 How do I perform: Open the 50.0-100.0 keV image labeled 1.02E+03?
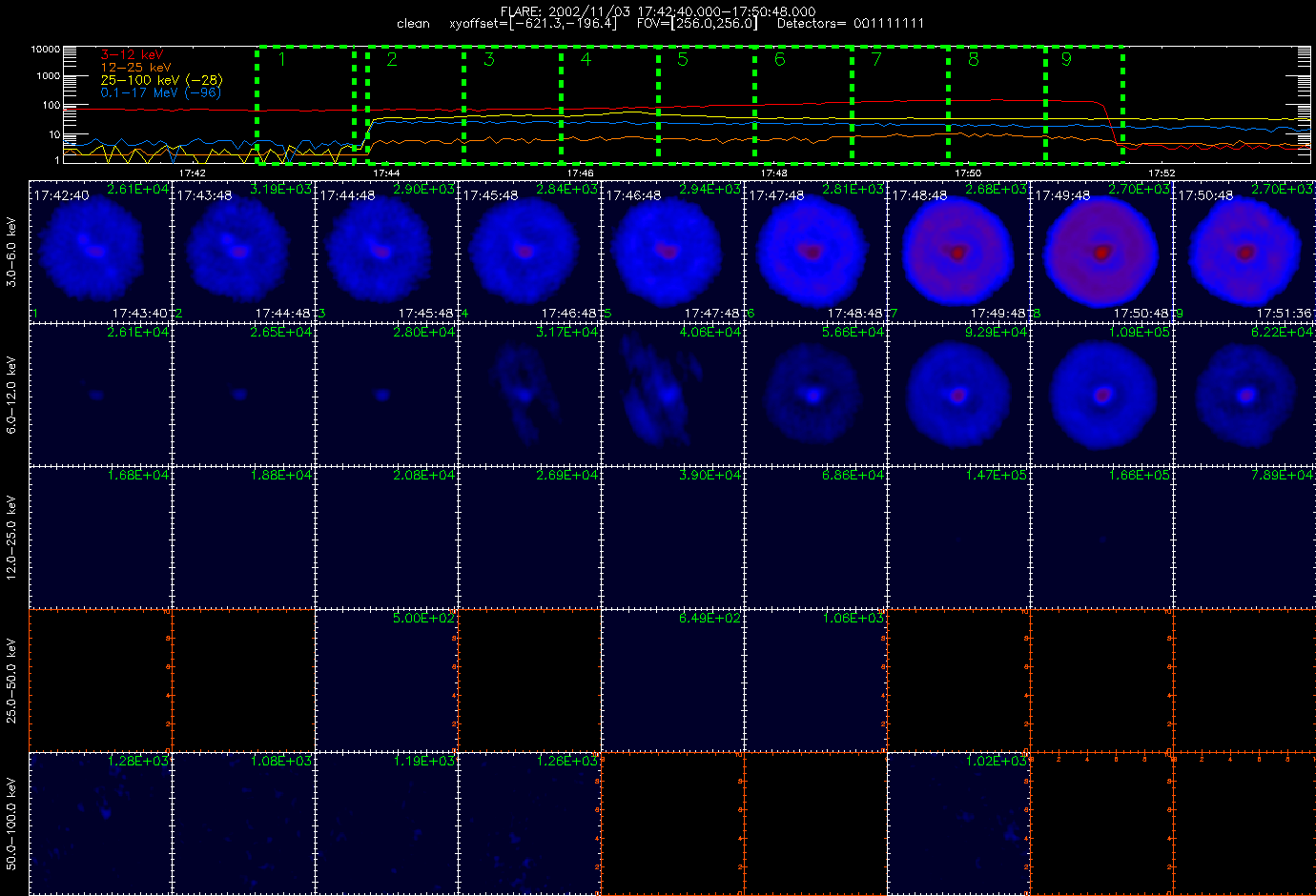(958, 824)
